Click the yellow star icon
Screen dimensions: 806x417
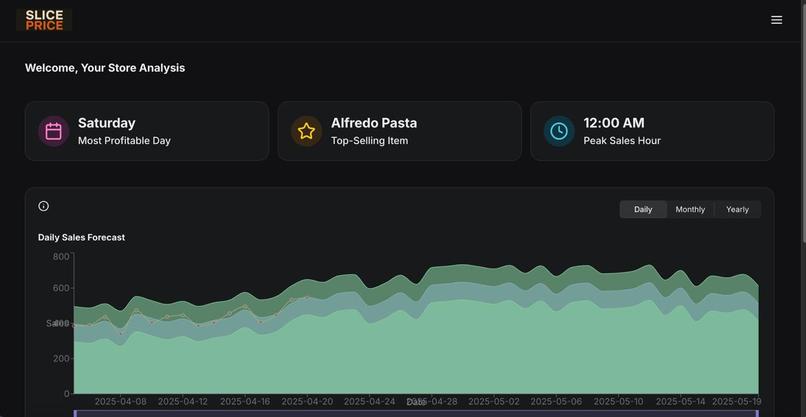tap(306, 131)
